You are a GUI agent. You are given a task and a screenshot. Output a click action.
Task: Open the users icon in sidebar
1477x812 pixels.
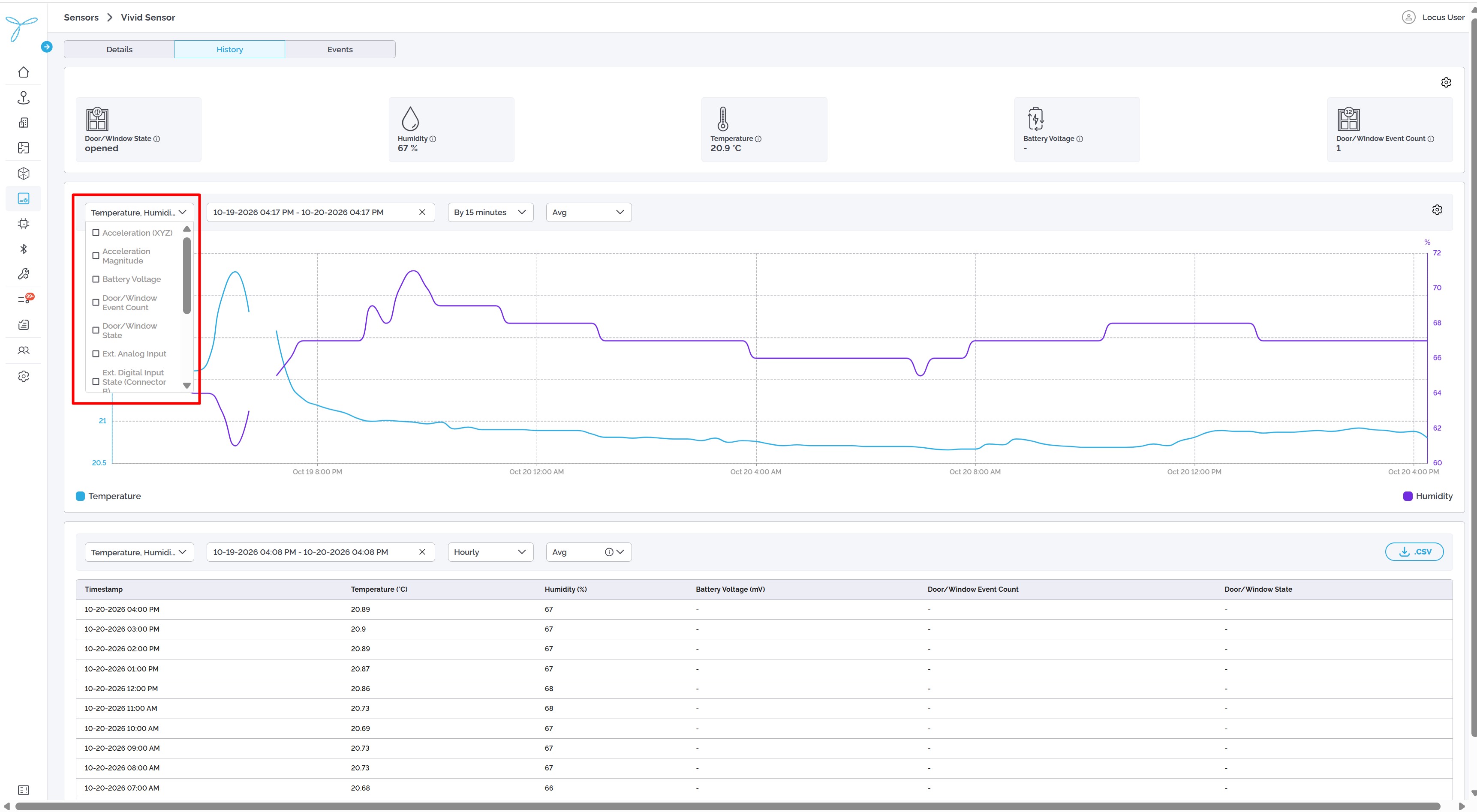coord(24,350)
